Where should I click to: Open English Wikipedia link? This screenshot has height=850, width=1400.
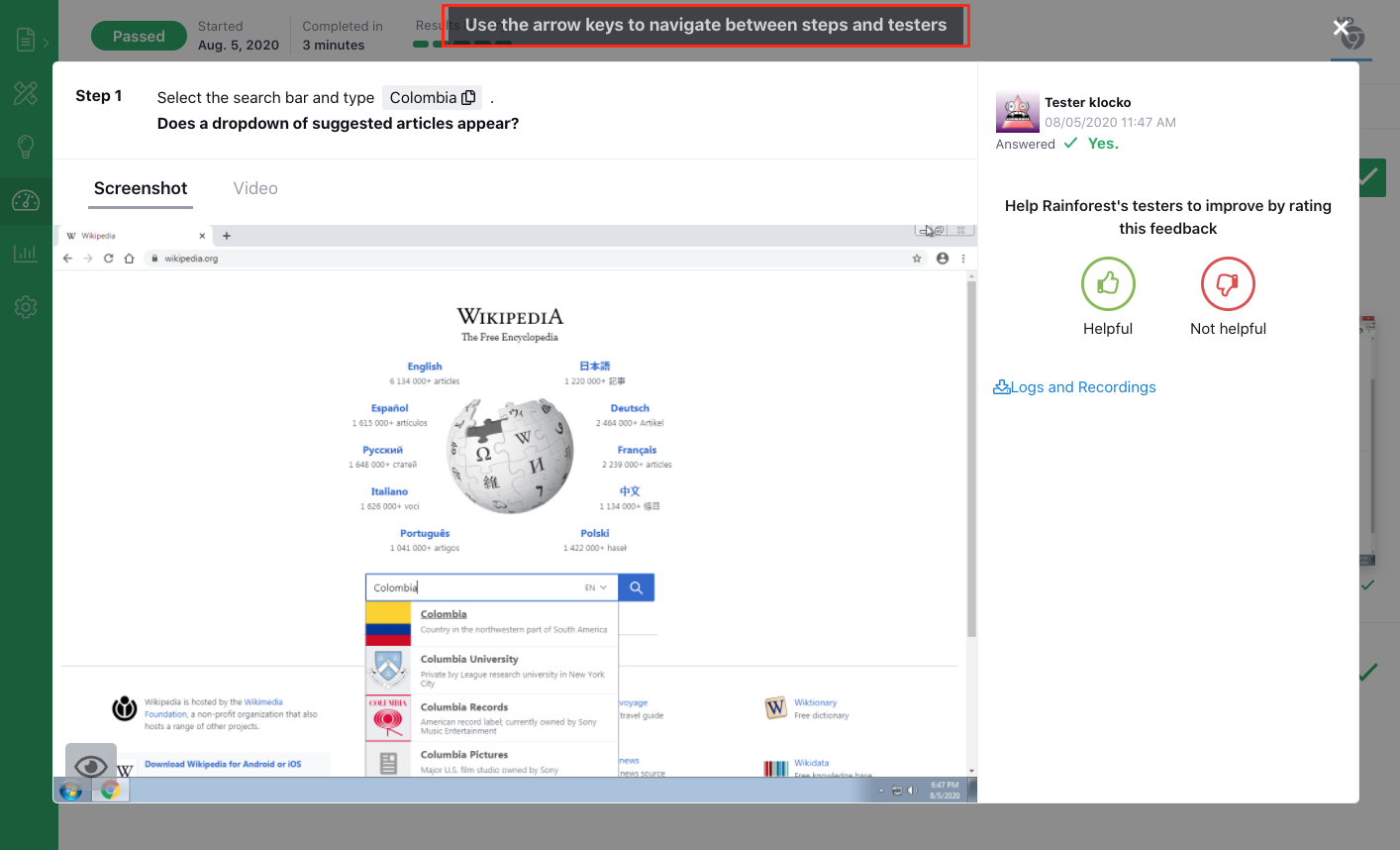pyautogui.click(x=425, y=367)
